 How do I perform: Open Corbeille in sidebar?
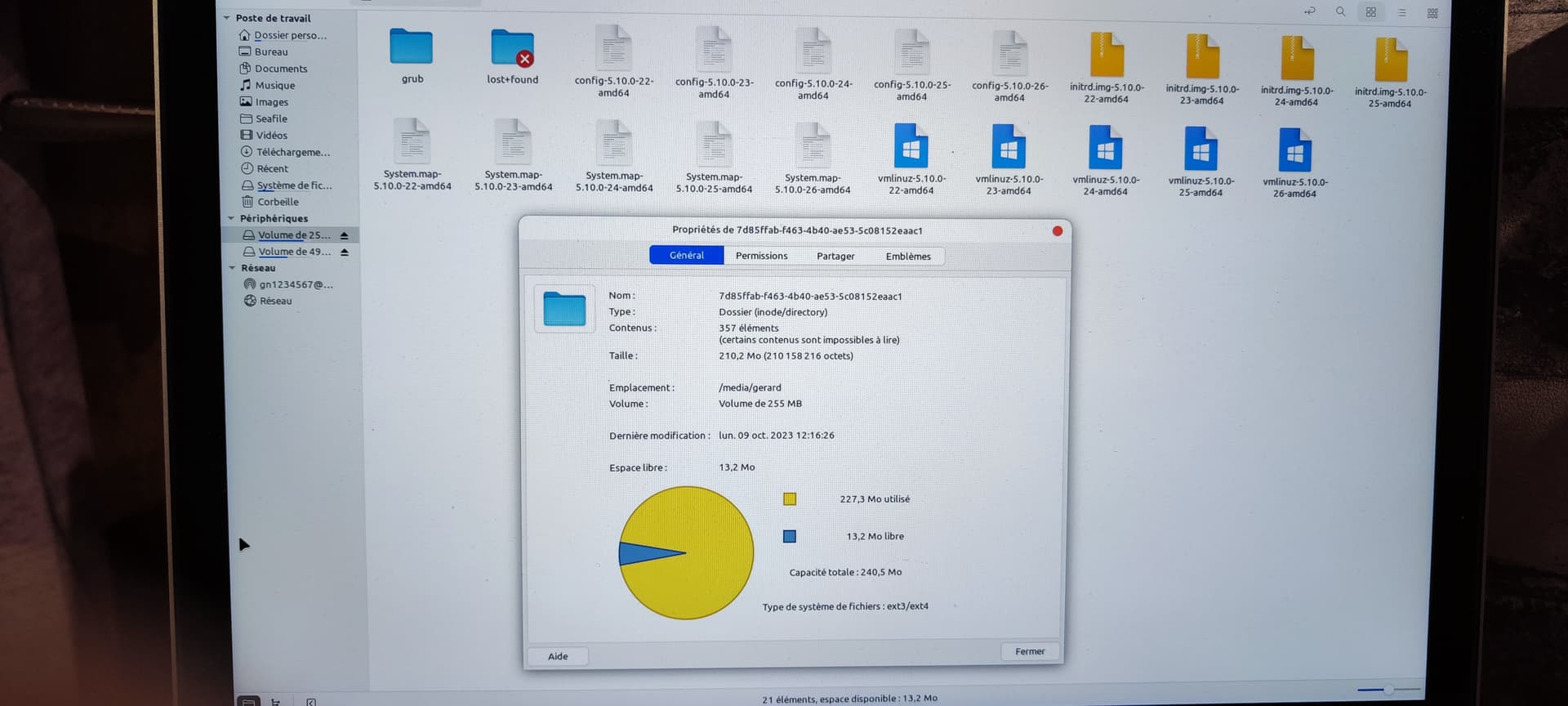[x=270, y=202]
